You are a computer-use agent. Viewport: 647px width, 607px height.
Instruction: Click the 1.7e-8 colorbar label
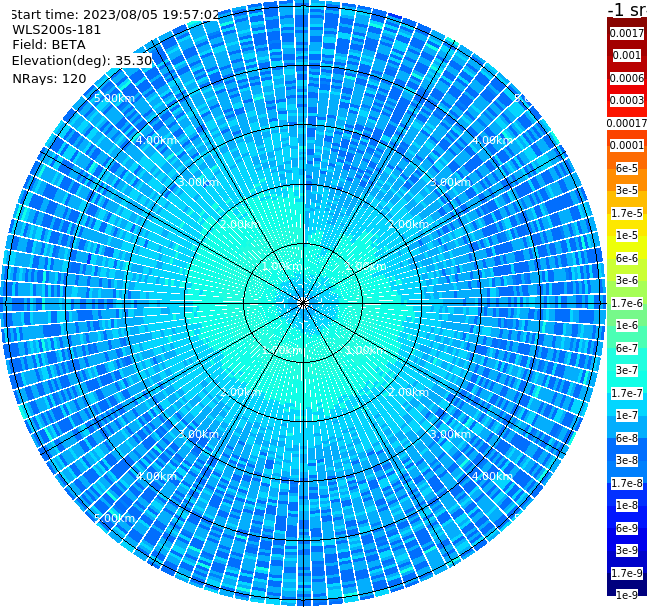(627, 483)
